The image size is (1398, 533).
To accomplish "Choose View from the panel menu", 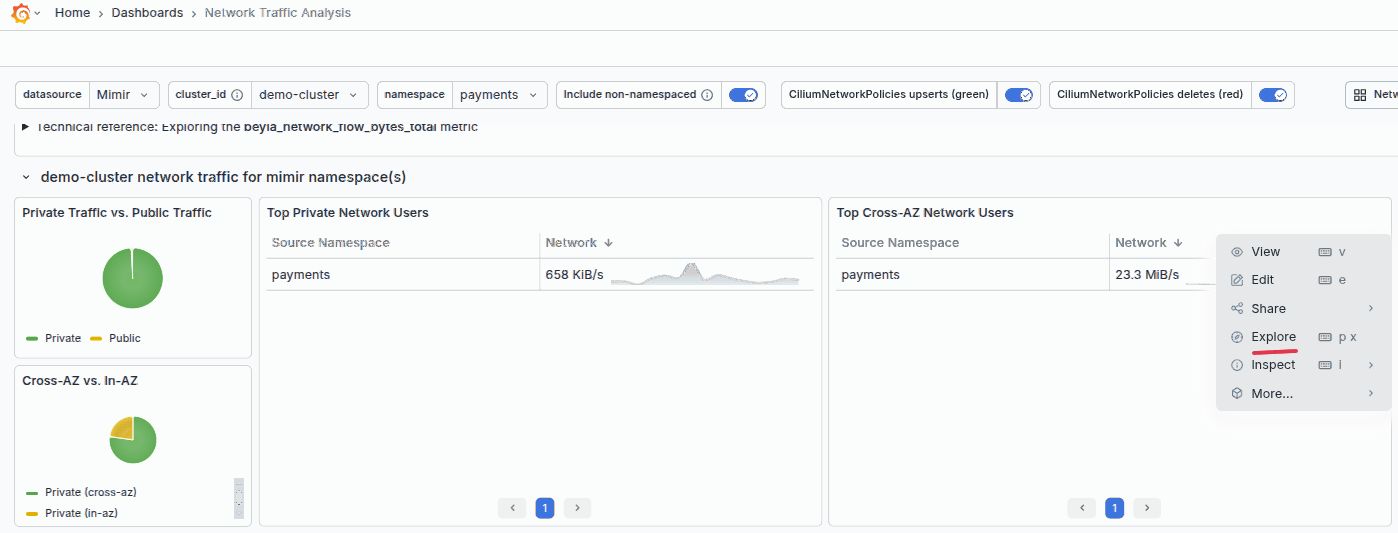I will click(1303, 252).
